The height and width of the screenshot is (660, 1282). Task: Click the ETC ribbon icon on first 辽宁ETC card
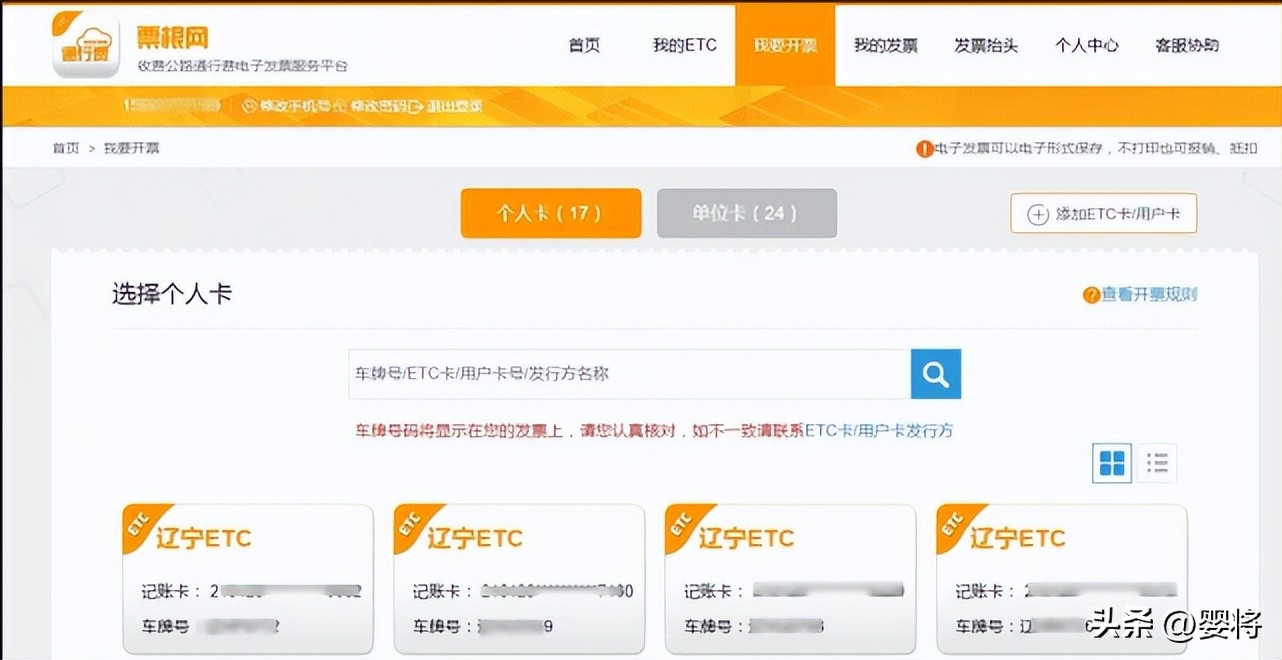[137, 524]
